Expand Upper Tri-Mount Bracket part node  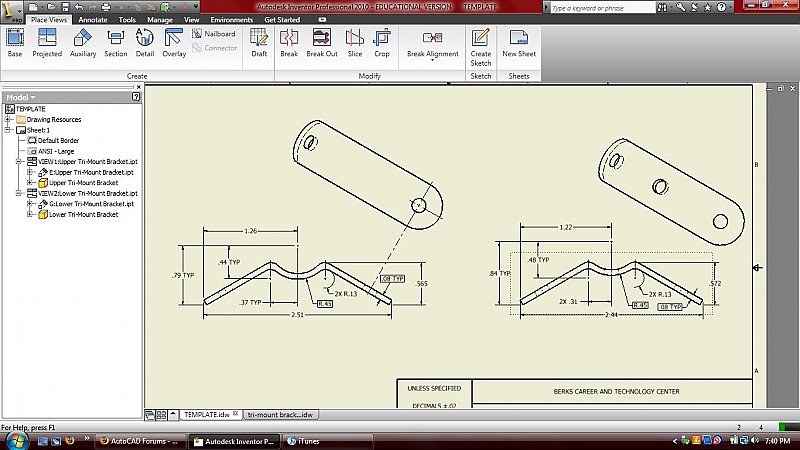click(x=30, y=183)
